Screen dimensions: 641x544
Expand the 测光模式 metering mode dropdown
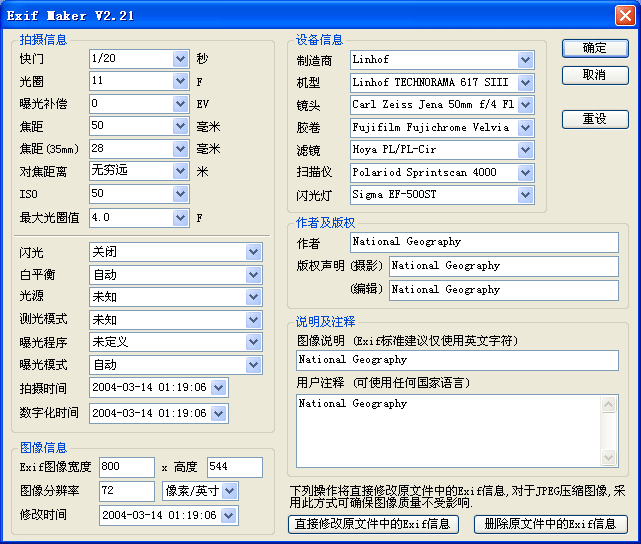click(253, 320)
